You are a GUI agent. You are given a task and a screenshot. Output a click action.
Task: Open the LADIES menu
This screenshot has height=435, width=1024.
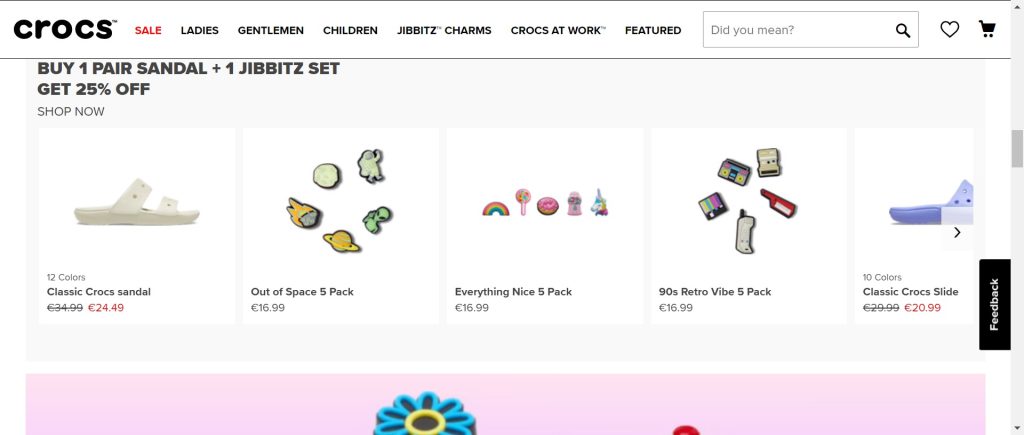tap(200, 30)
